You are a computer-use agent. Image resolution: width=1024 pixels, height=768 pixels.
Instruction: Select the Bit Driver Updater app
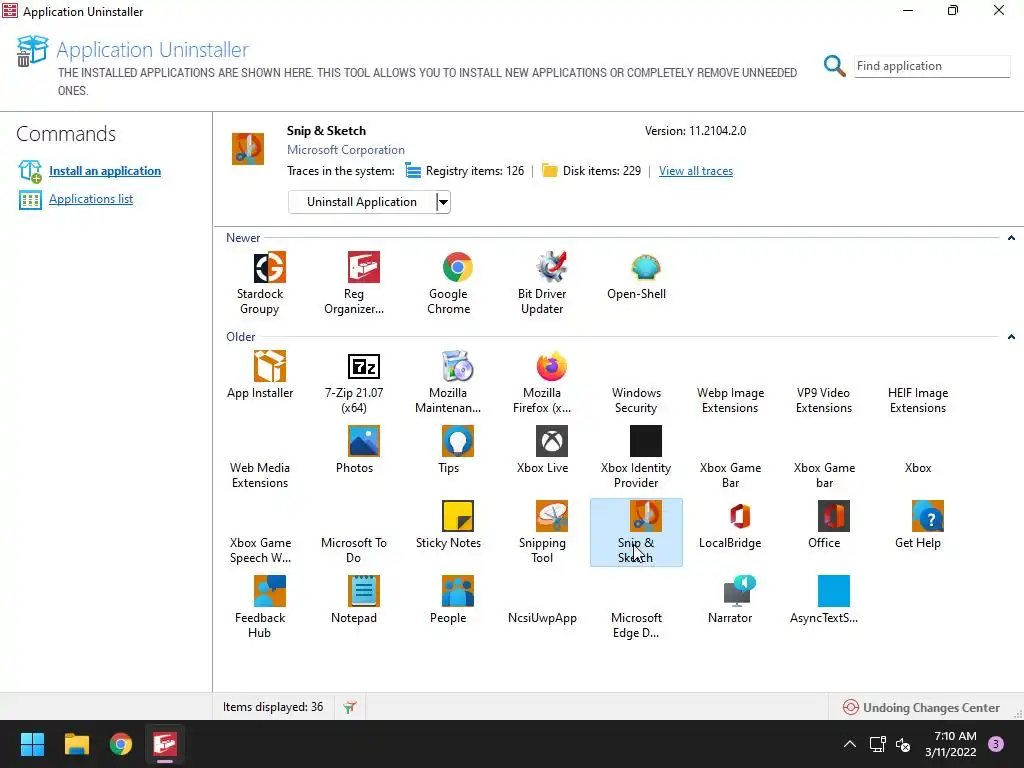tap(542, 283)
